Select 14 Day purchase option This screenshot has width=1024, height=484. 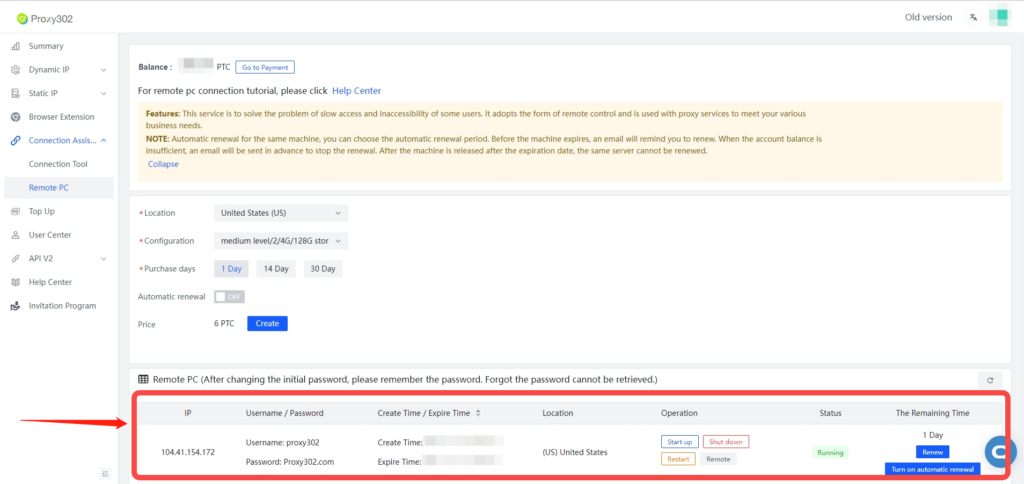[x=276, y=269]
